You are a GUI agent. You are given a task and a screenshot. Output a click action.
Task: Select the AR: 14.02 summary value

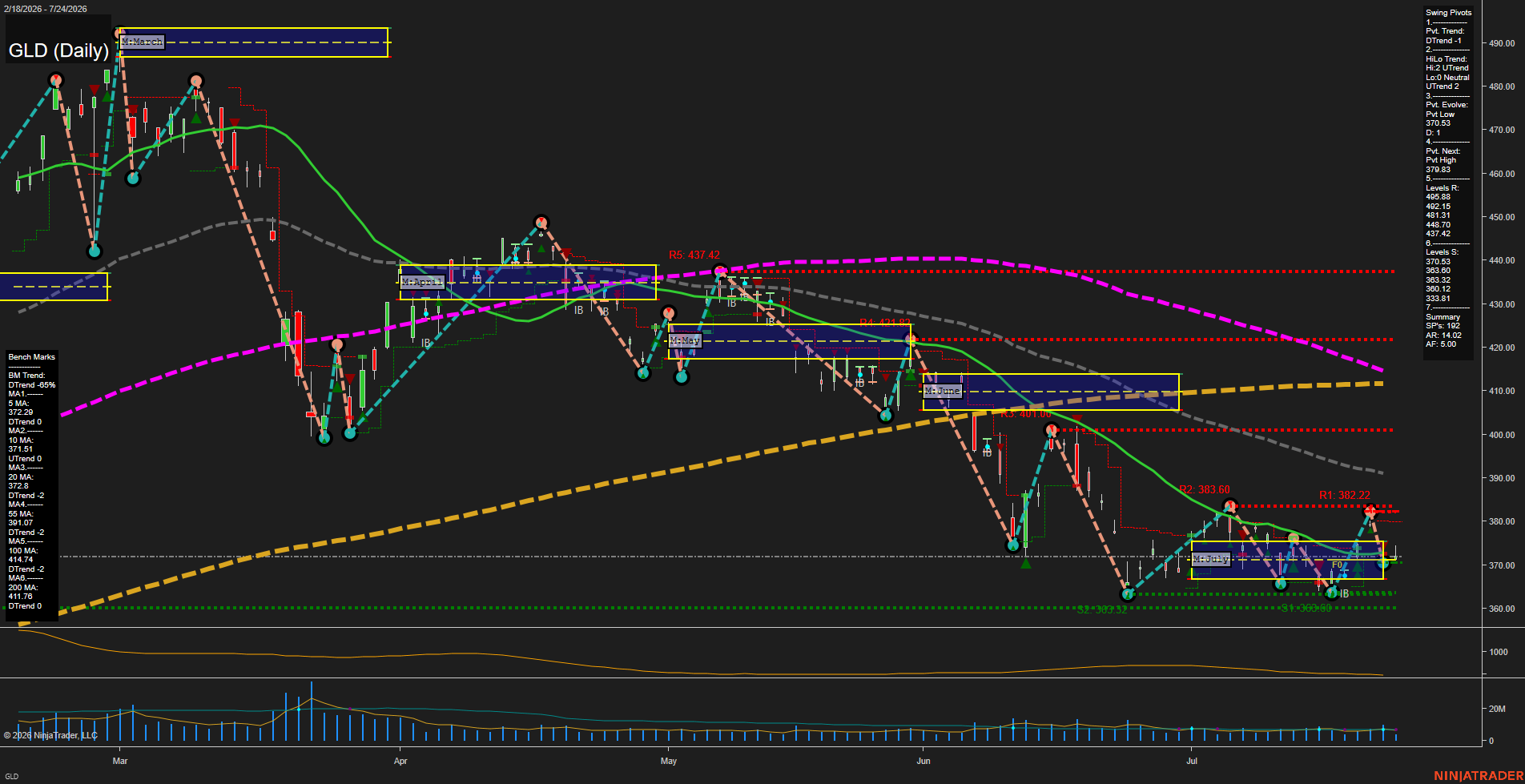[x=1443, y=336]
